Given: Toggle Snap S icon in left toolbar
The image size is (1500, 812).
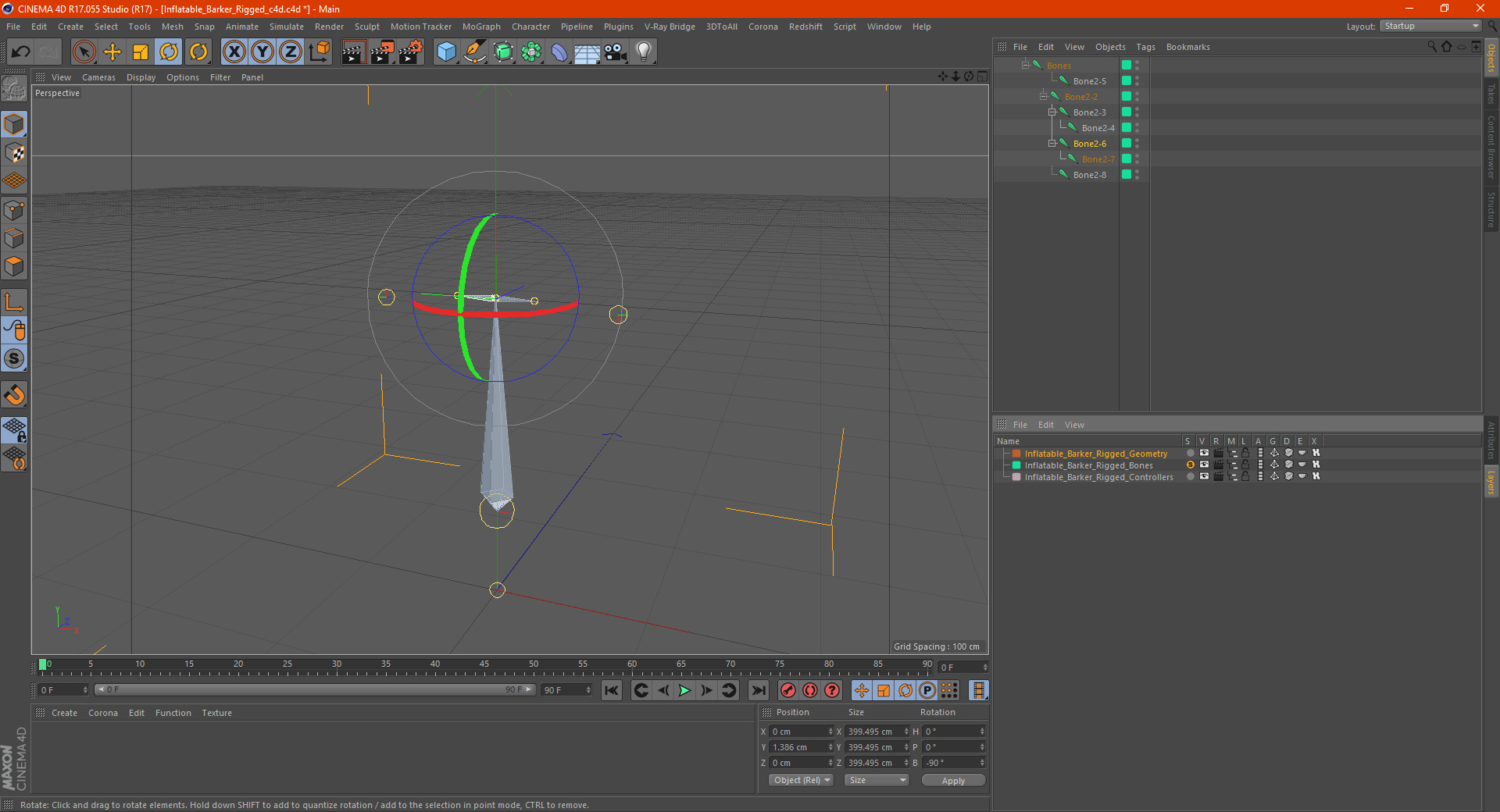Looking at the screenshot, I should tap(14, 358).
